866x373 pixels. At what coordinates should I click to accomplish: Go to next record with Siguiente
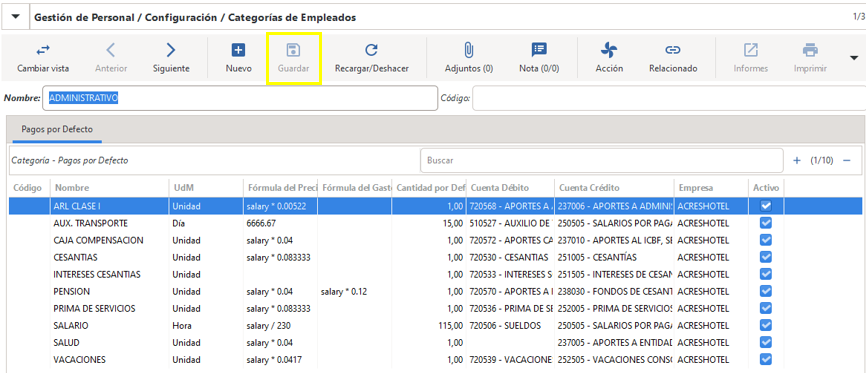point(171,50)
